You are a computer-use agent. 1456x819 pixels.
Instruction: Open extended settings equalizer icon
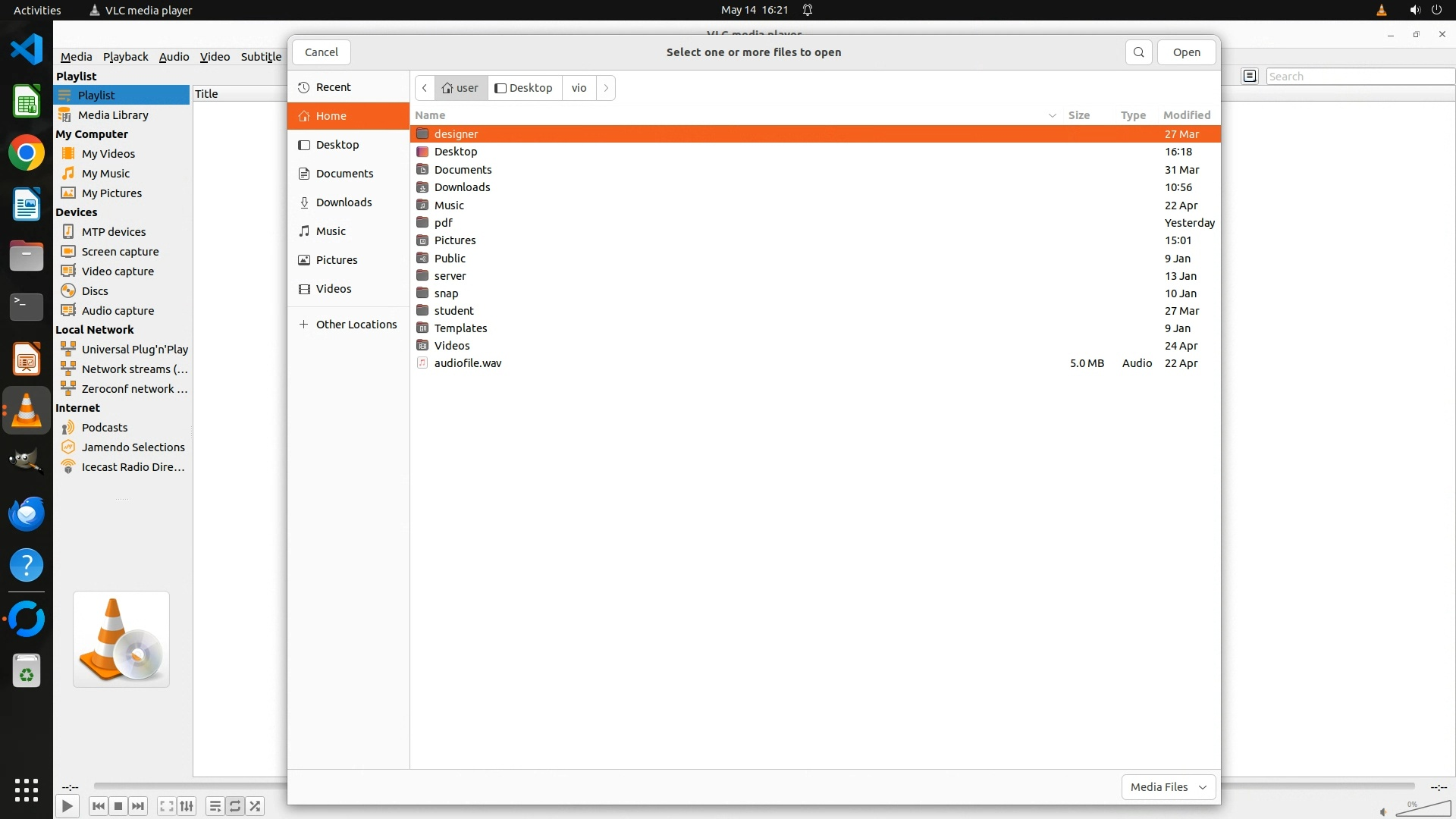pos(187,806)
